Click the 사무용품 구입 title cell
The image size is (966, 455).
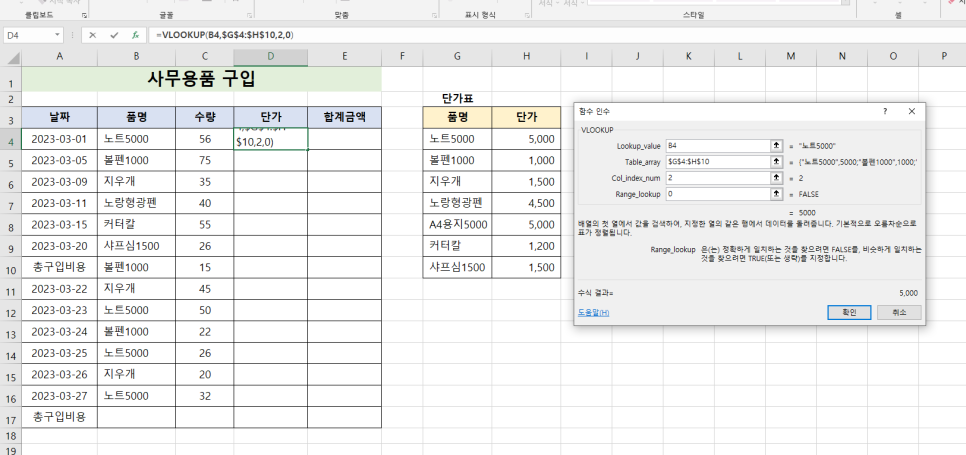[201, 79]
